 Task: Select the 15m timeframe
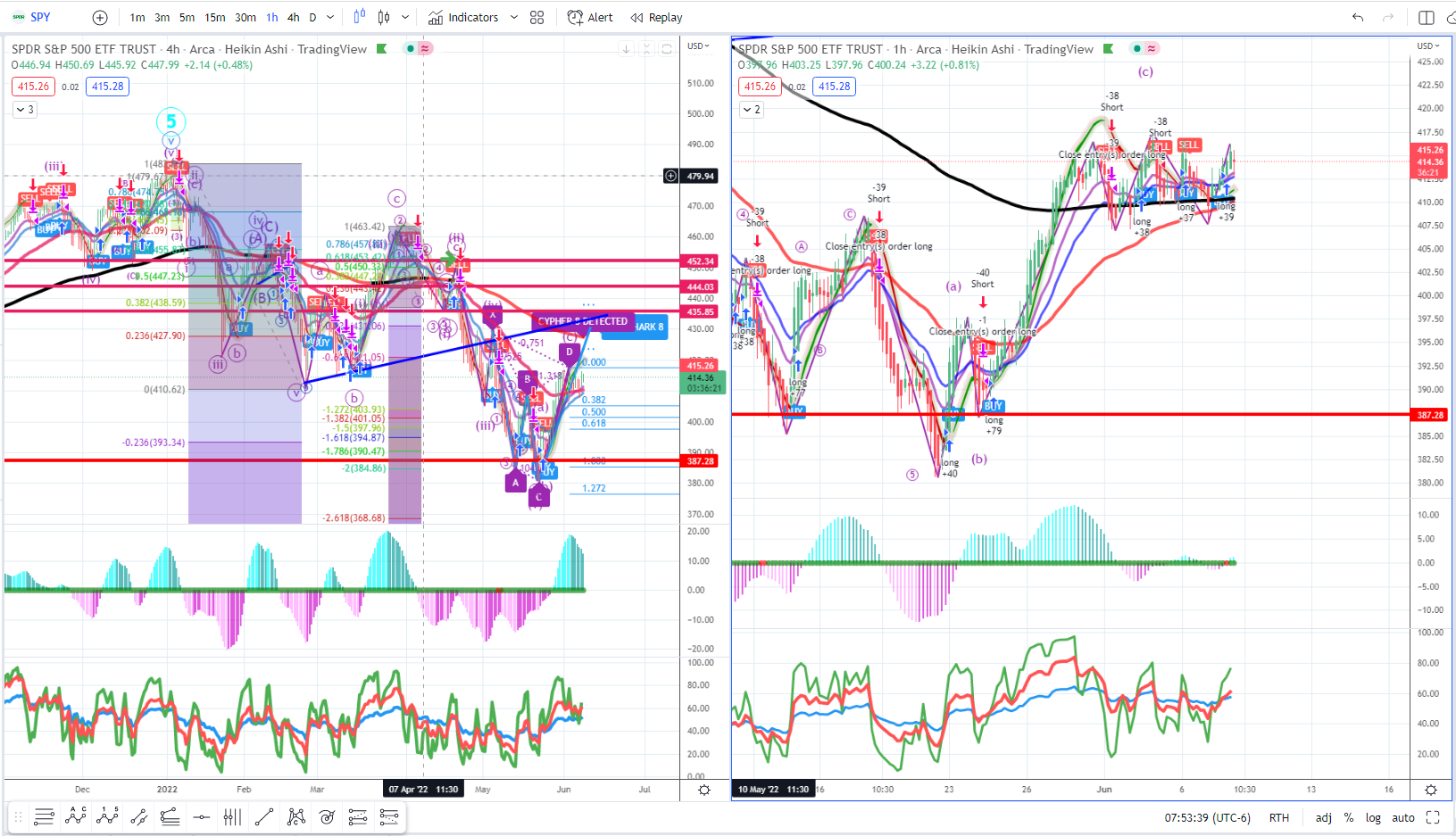click(x=215, y=17)
